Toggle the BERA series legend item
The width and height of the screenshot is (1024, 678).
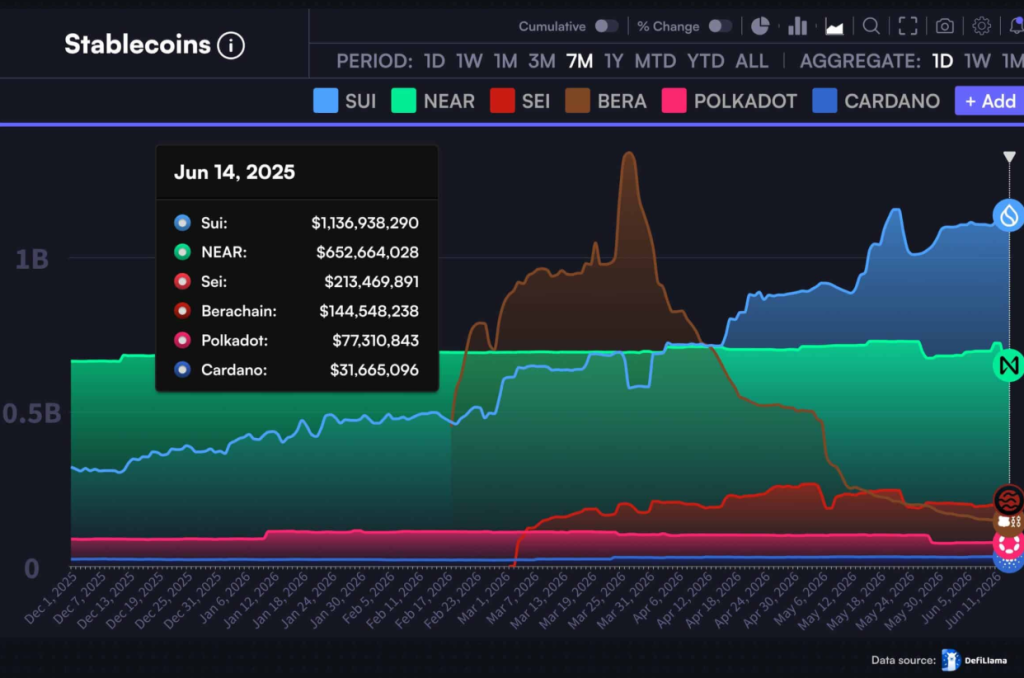point(605,101)
